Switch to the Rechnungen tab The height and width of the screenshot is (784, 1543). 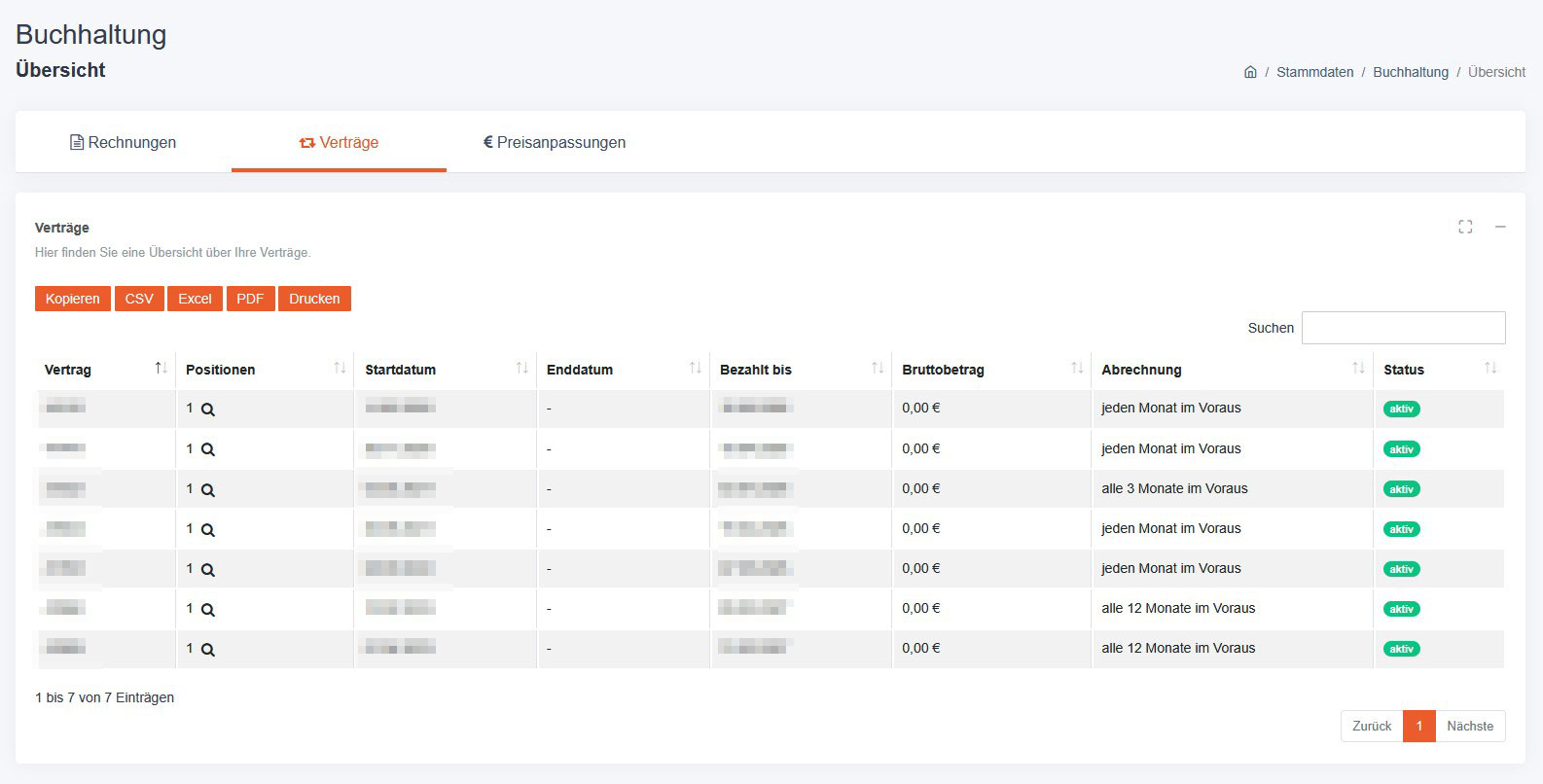coord(123,142)
